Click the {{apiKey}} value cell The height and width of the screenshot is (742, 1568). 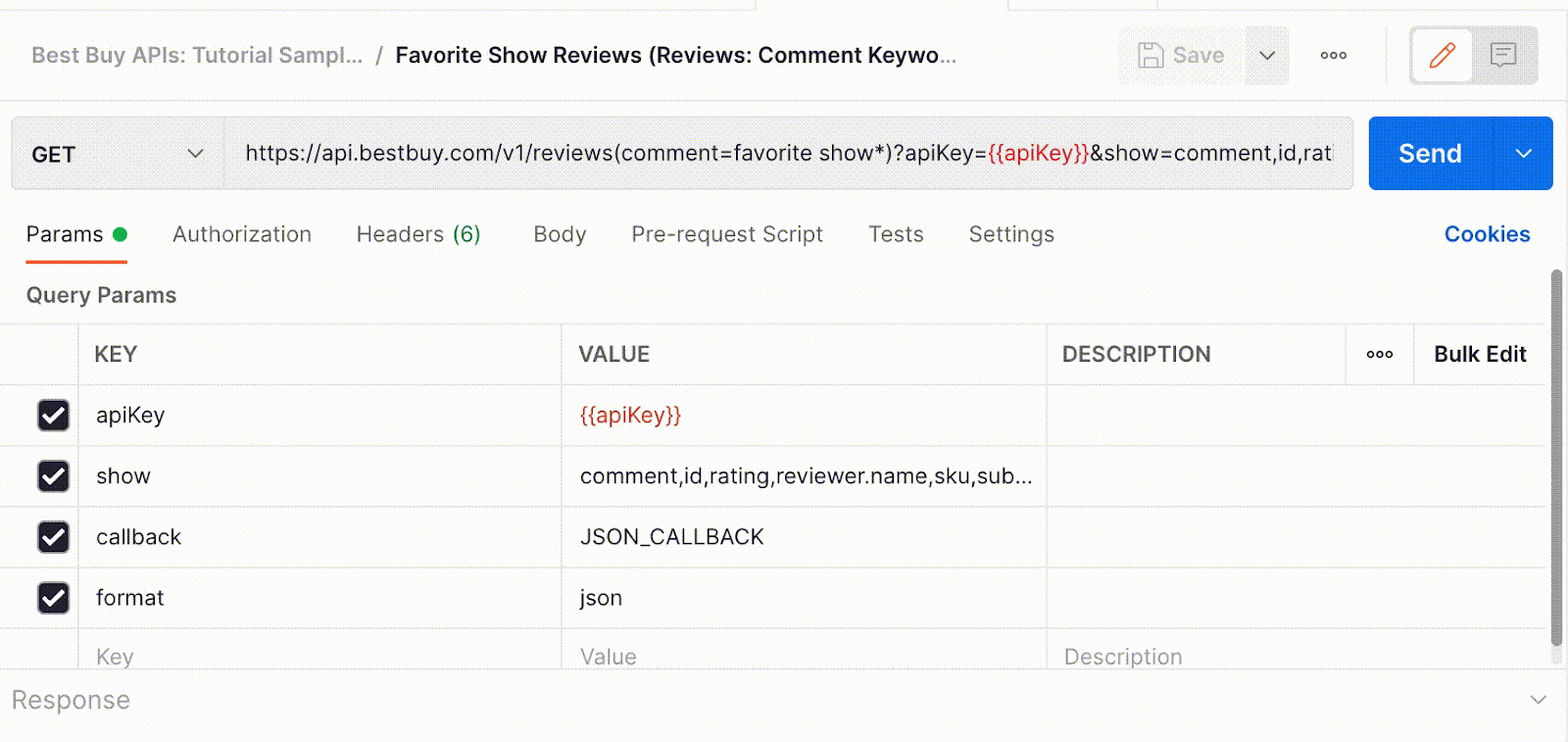click(804, 416)
